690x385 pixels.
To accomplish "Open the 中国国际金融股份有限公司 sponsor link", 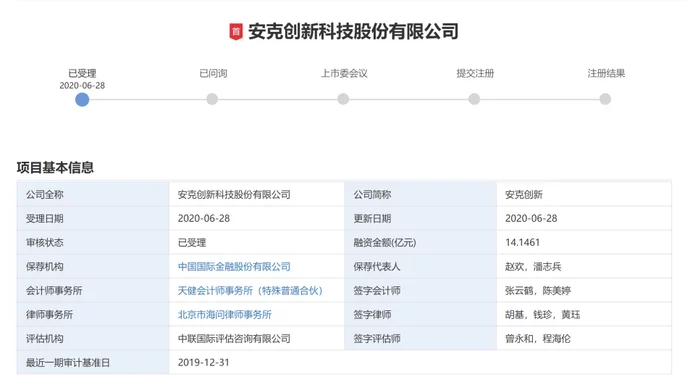I will [x=234, y=267].
